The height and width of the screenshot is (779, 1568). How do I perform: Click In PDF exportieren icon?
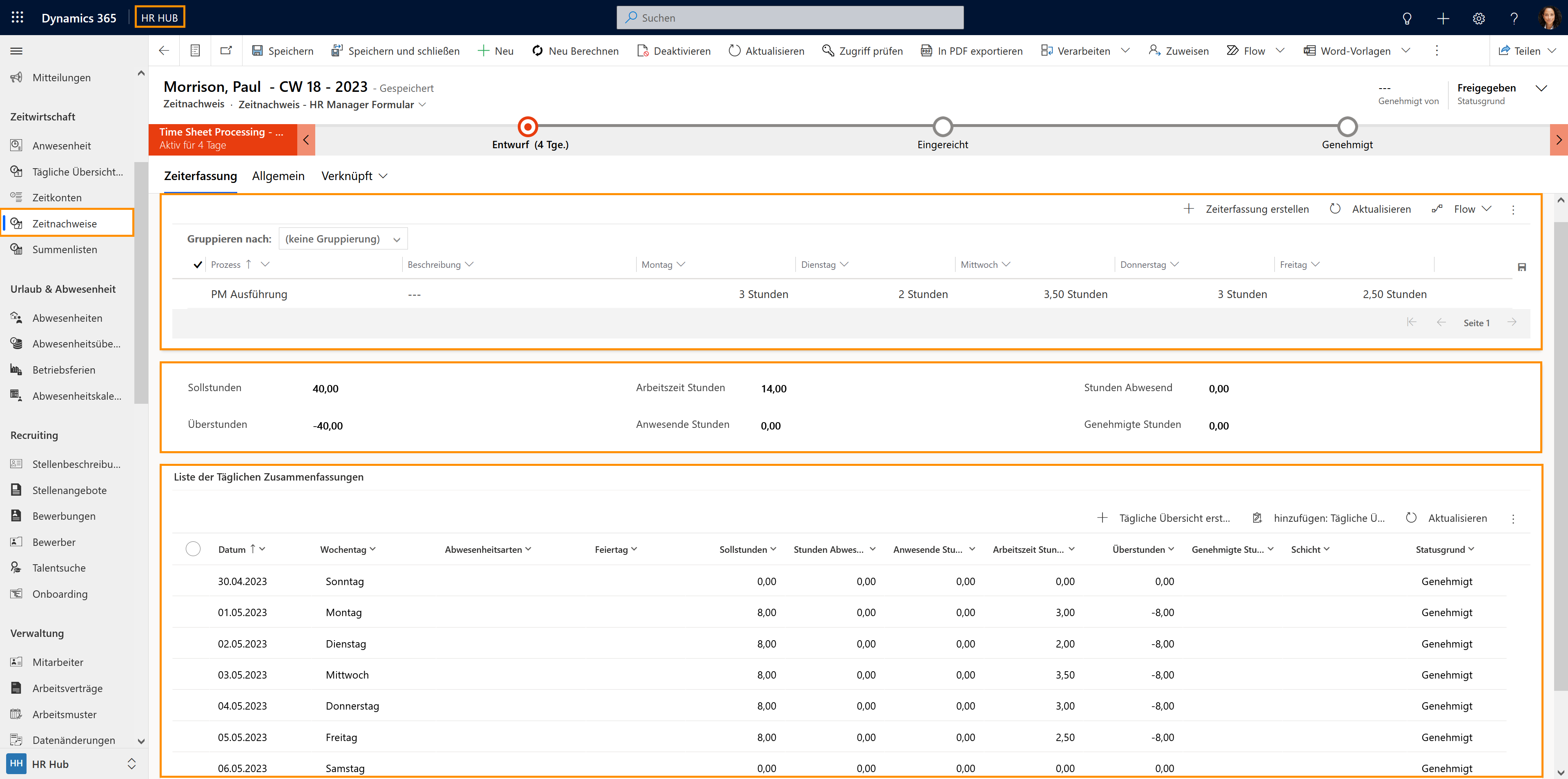click(x=926, y=51)
